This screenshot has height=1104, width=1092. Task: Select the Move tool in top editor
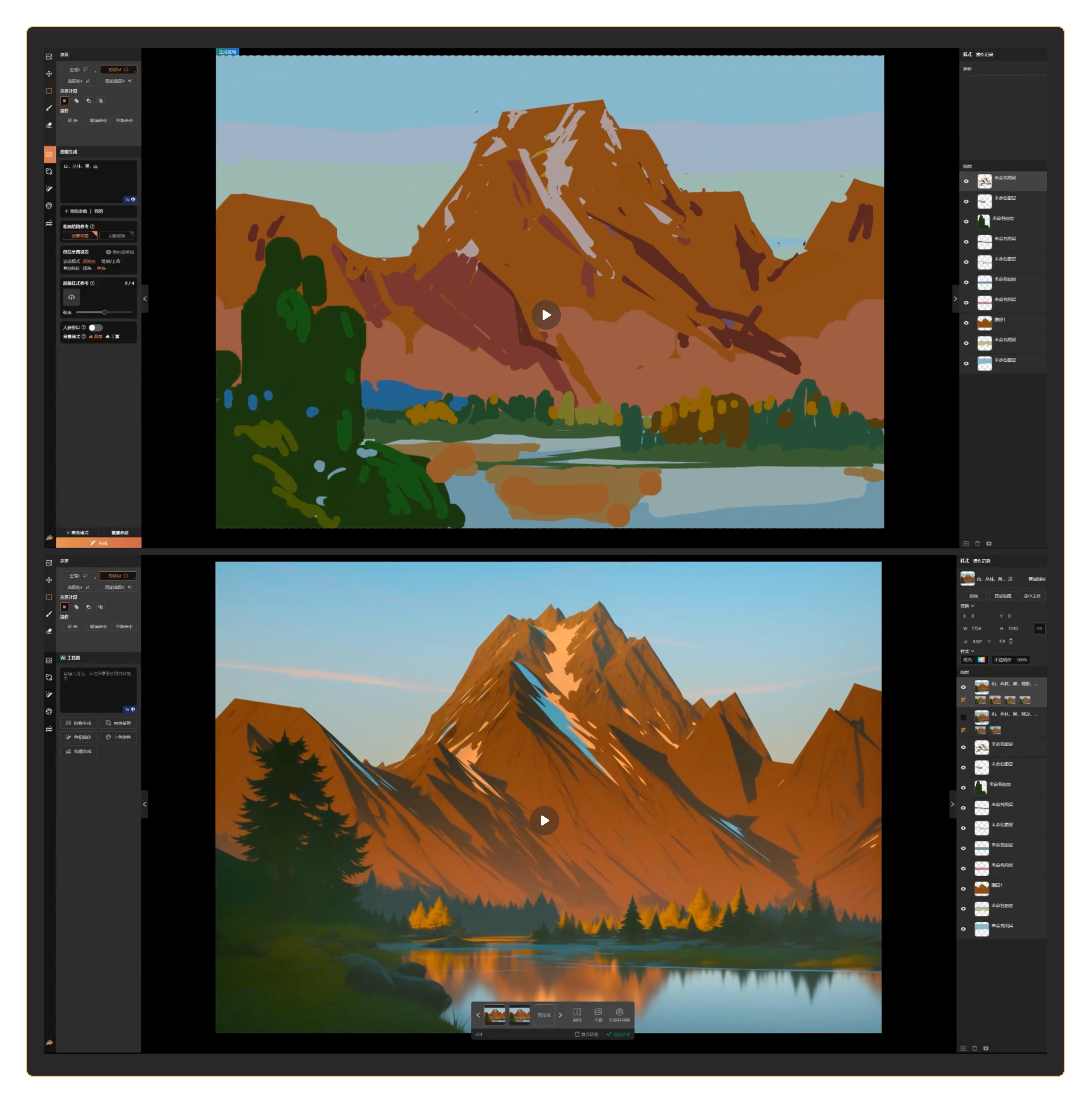[49, 74]
